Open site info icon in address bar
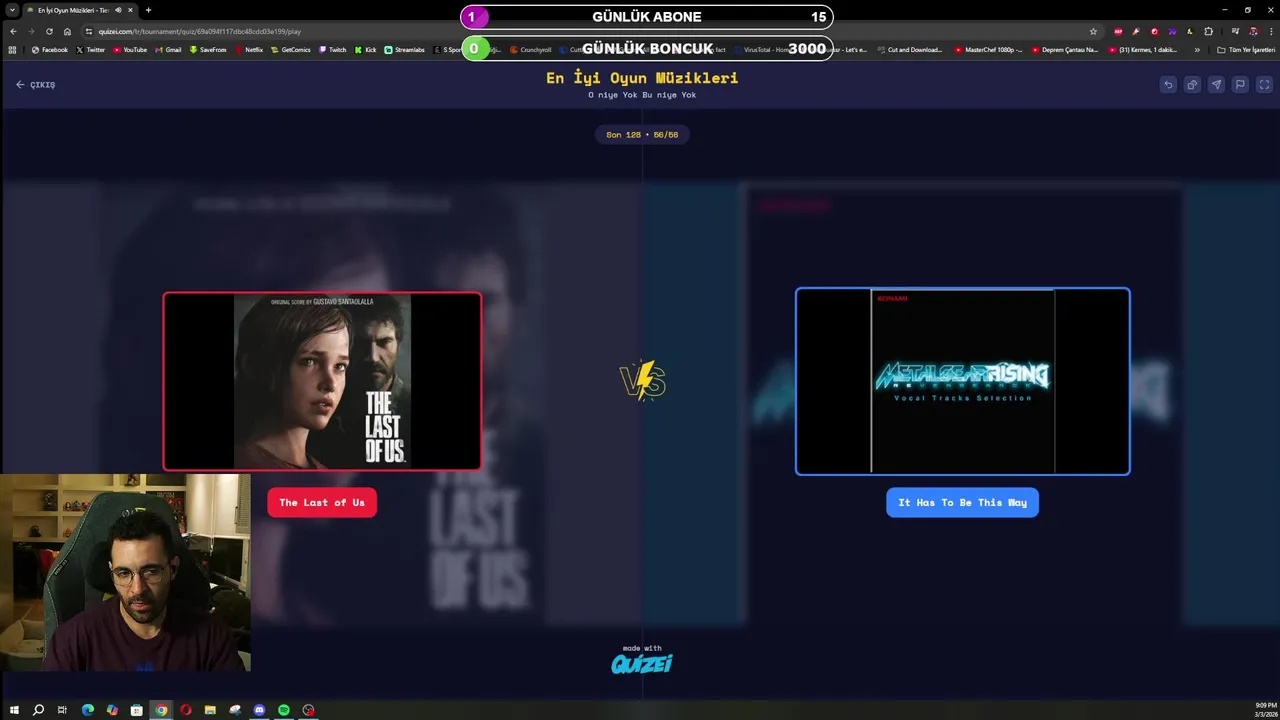This screenshot has width=1280, height=720. click(89, 31)
